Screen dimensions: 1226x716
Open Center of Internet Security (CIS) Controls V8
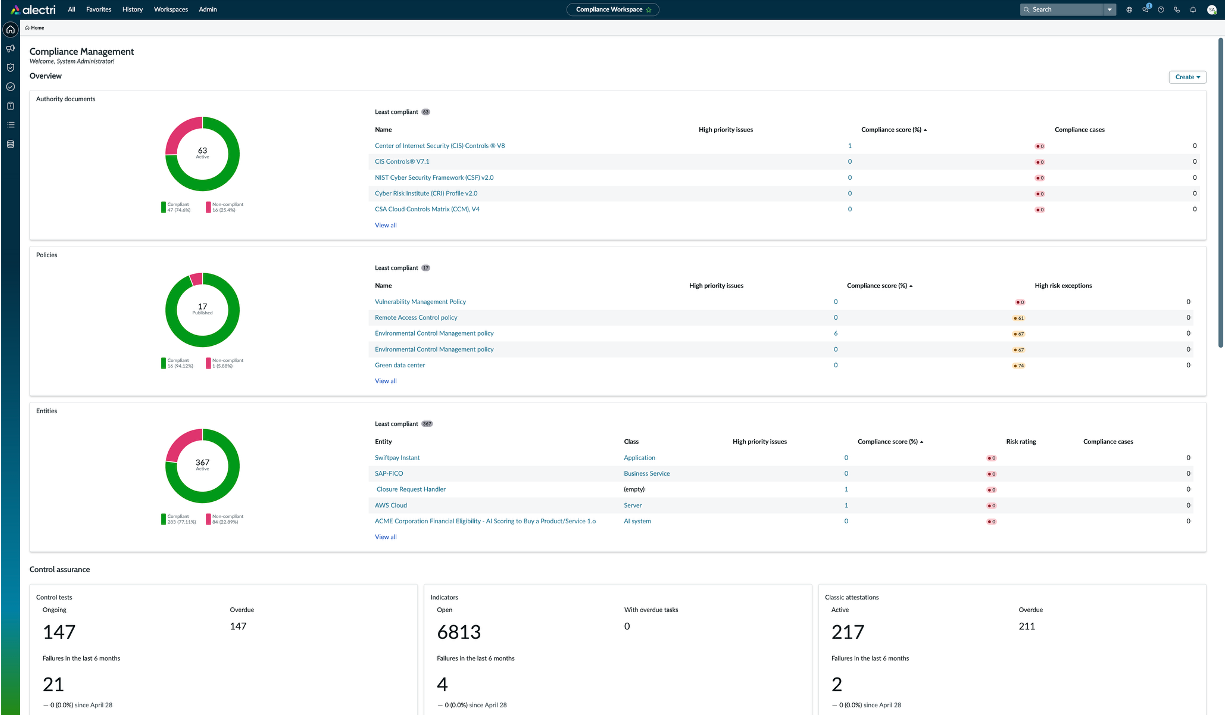(x=440, y=146)
